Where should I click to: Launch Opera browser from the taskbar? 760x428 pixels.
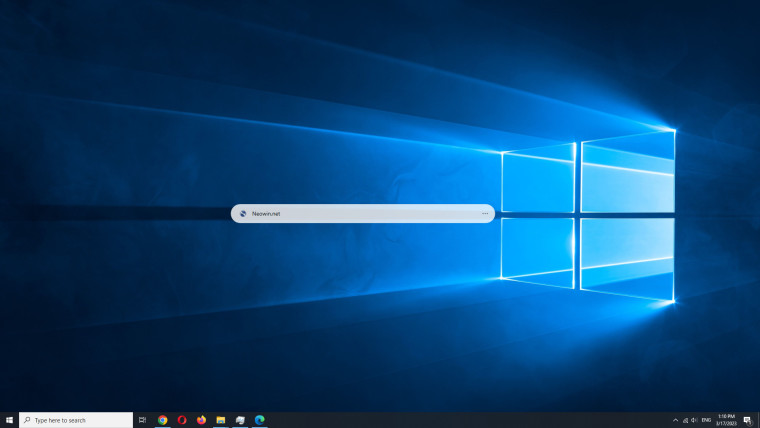point(182,420)
